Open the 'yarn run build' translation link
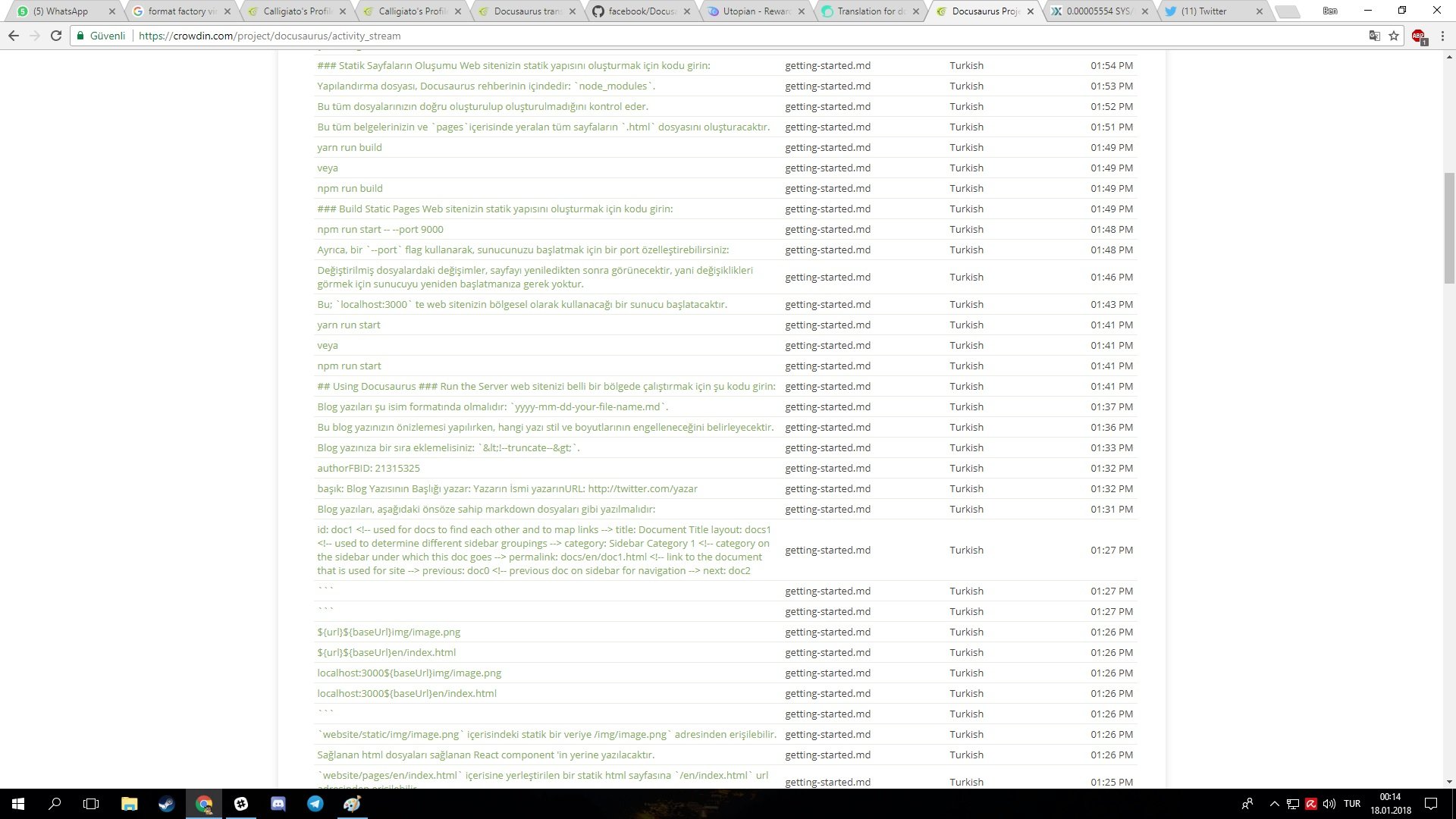This screenshot has width=1456, height=819. (350, 147)
